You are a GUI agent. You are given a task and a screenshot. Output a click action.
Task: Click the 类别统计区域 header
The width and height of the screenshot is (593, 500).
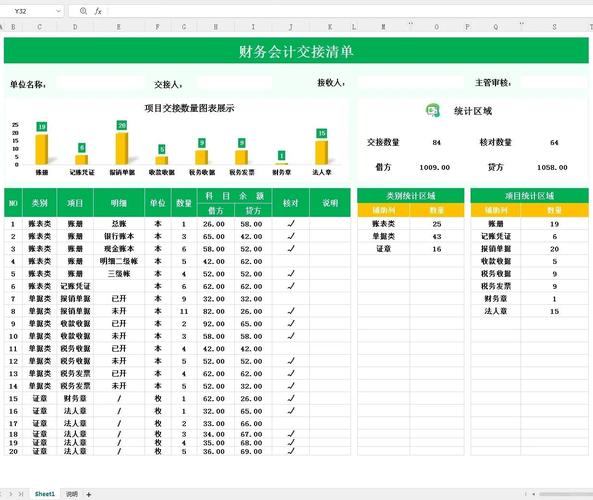pyautogui.click(x=411, y=196)
